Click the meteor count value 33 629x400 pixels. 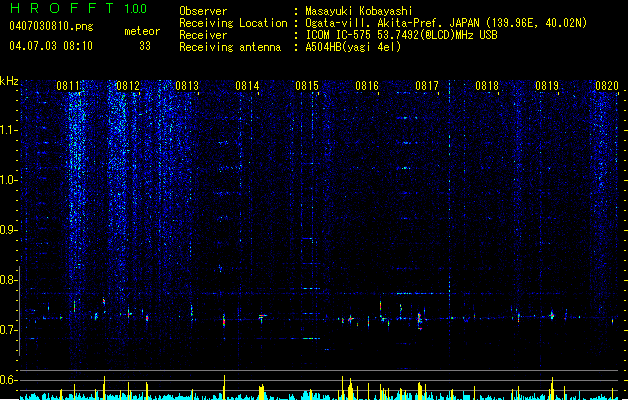(145, 46)
